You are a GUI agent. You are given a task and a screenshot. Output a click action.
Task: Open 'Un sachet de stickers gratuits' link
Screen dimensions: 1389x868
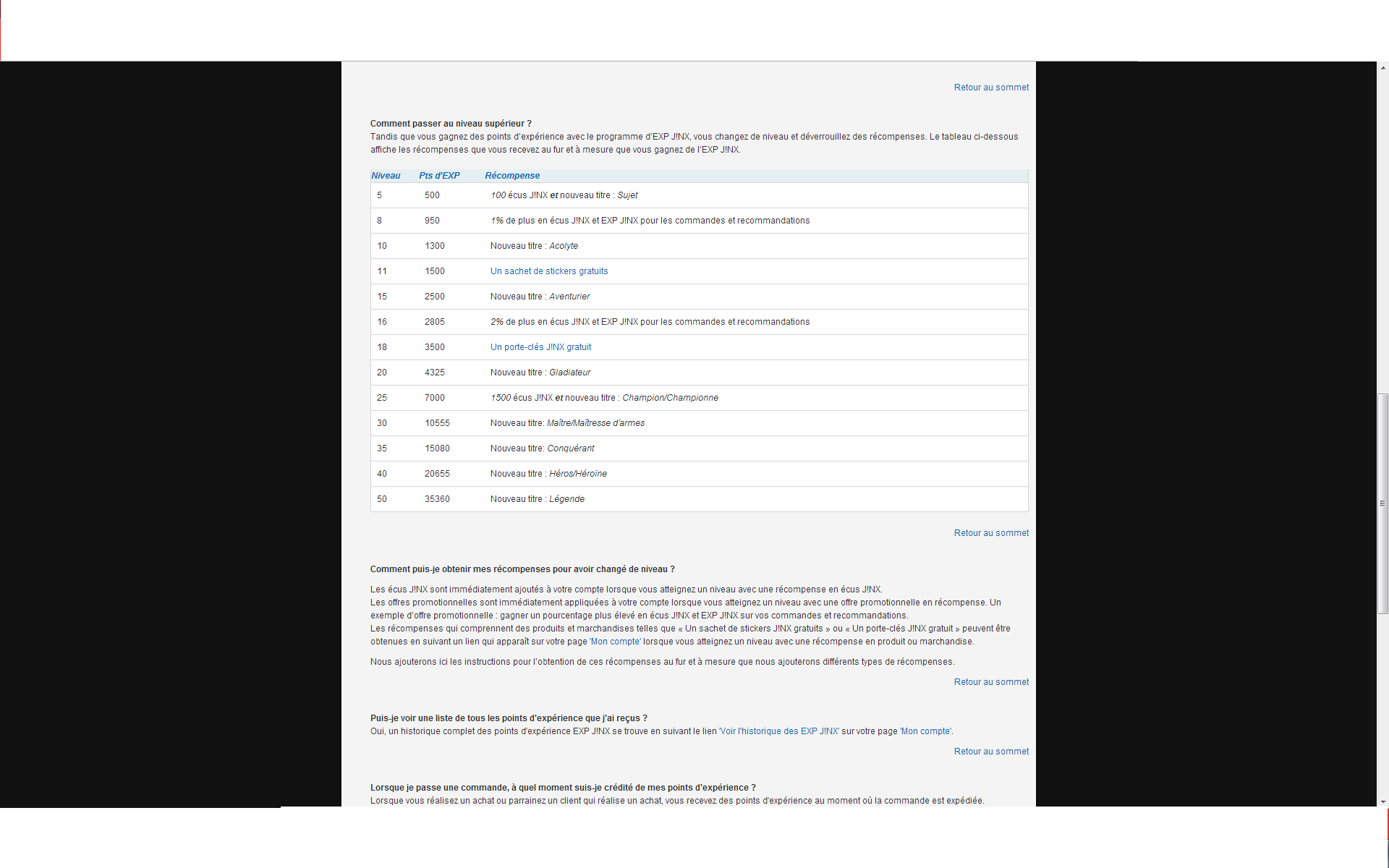tap(548, 271)
